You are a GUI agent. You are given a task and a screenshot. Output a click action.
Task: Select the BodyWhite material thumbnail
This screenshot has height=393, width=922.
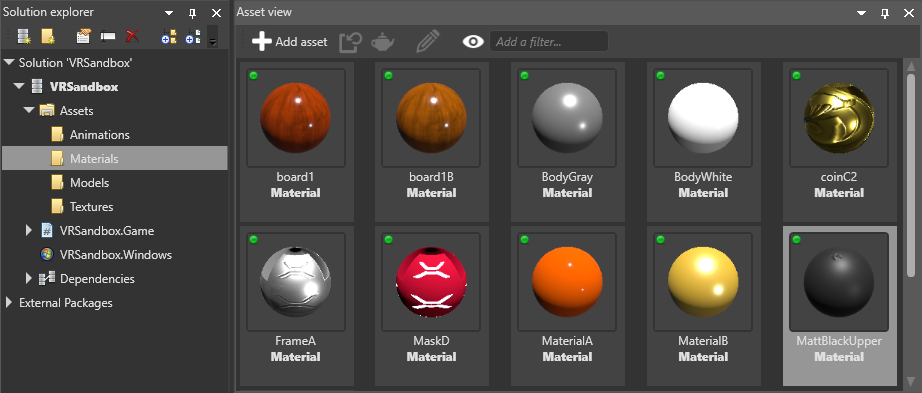tap(703, 118)
